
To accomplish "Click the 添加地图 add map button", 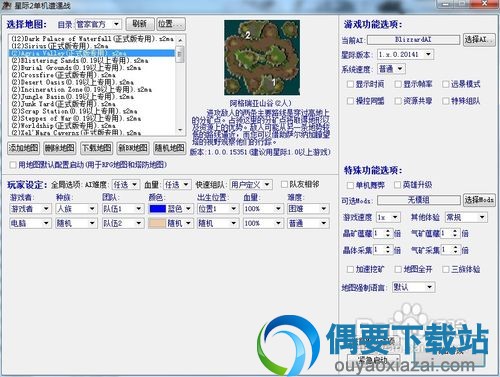I will click(x=23, y=148).
